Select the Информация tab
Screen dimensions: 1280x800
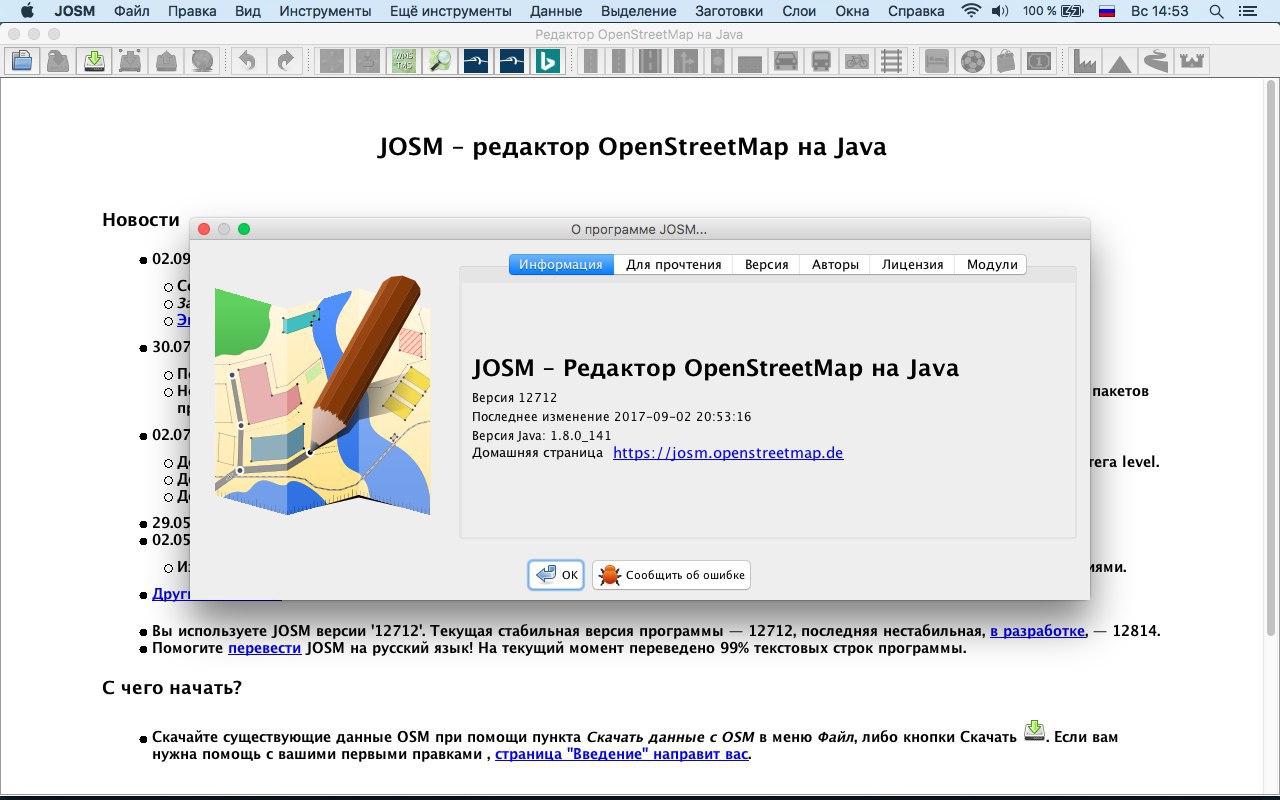pyautogui.click(x=561, y=264)
